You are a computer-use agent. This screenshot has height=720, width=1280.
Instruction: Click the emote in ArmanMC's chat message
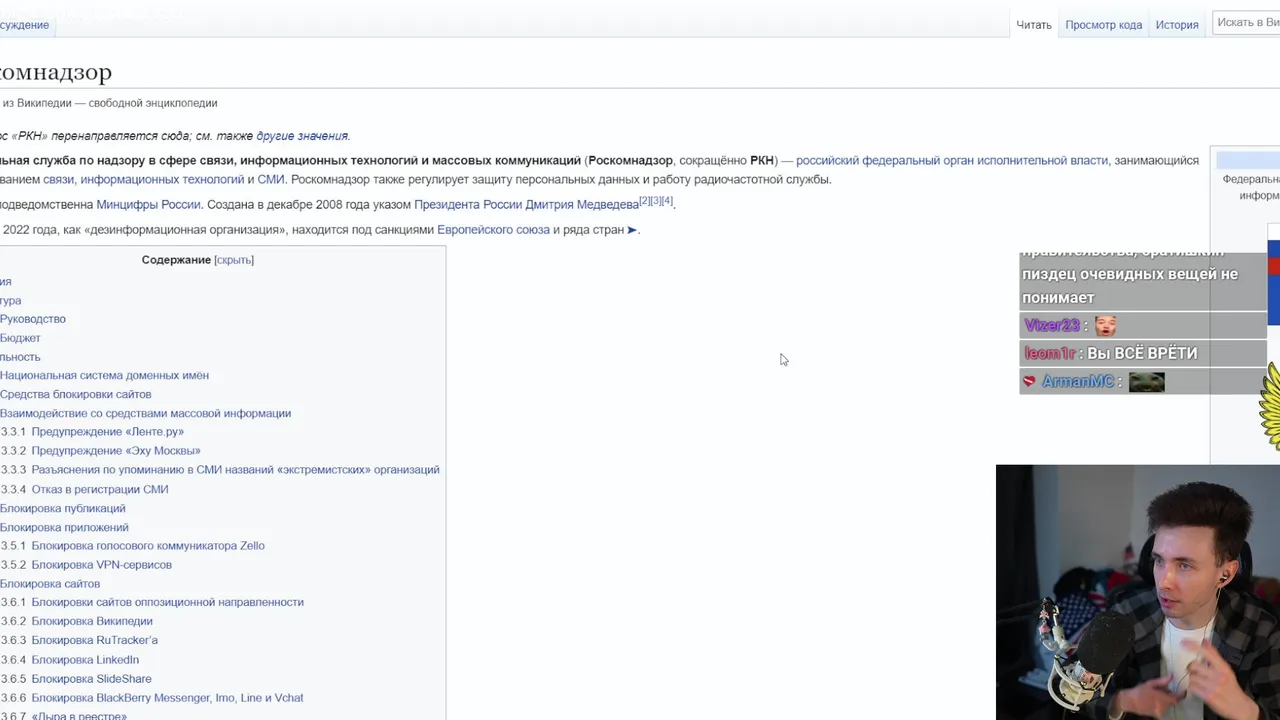[x=1147, y=382]
